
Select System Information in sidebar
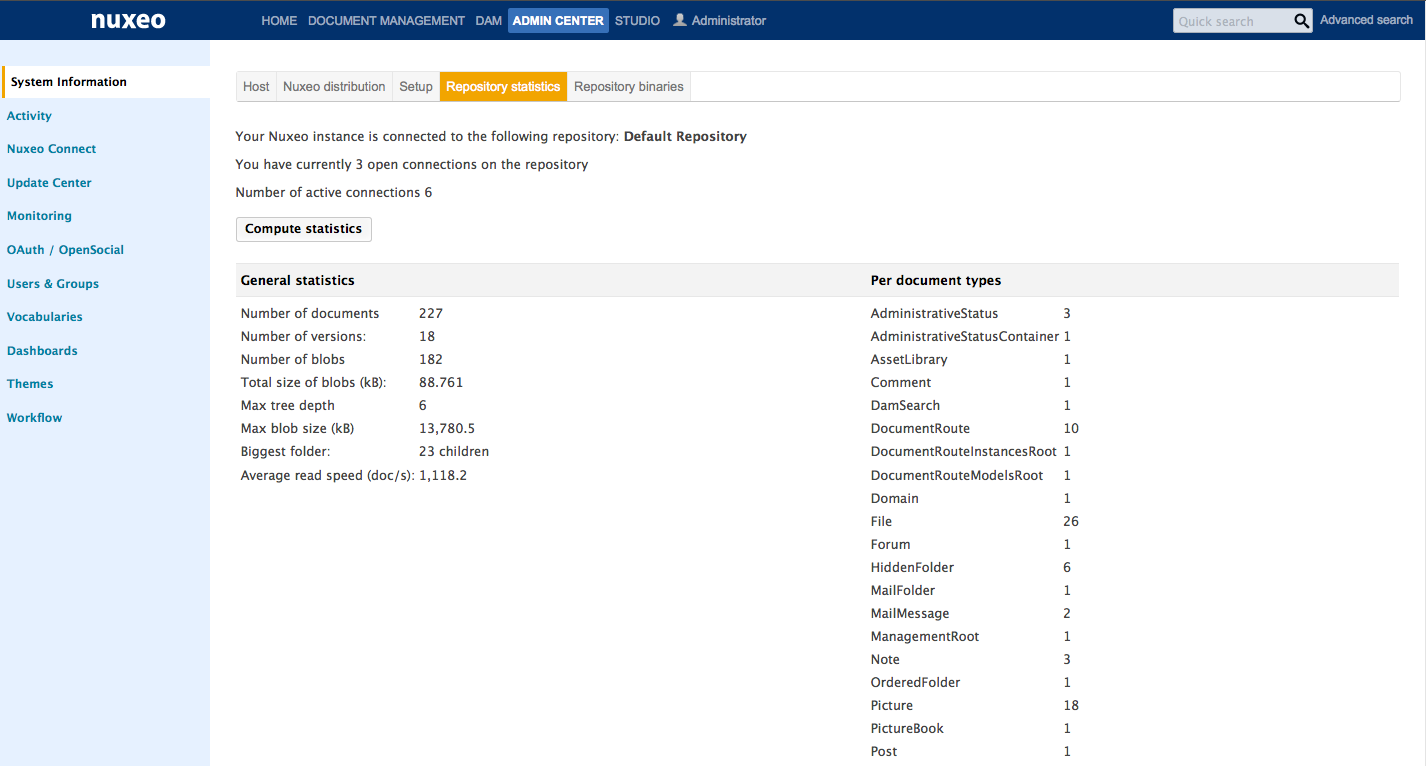click(69, 82)
